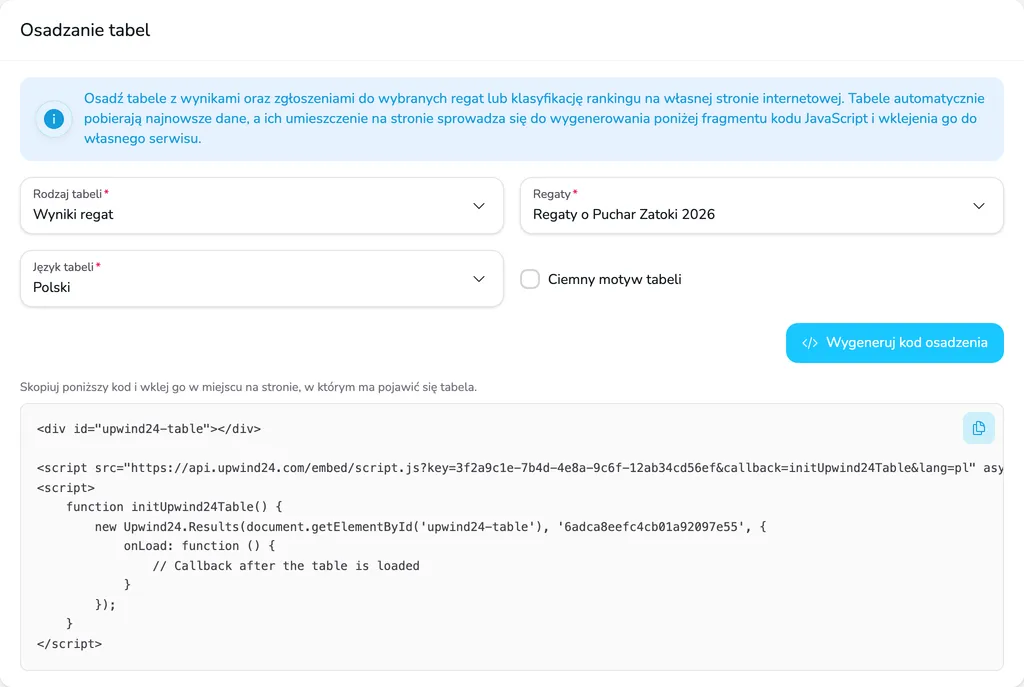Click the blue info banner description text

534,118
